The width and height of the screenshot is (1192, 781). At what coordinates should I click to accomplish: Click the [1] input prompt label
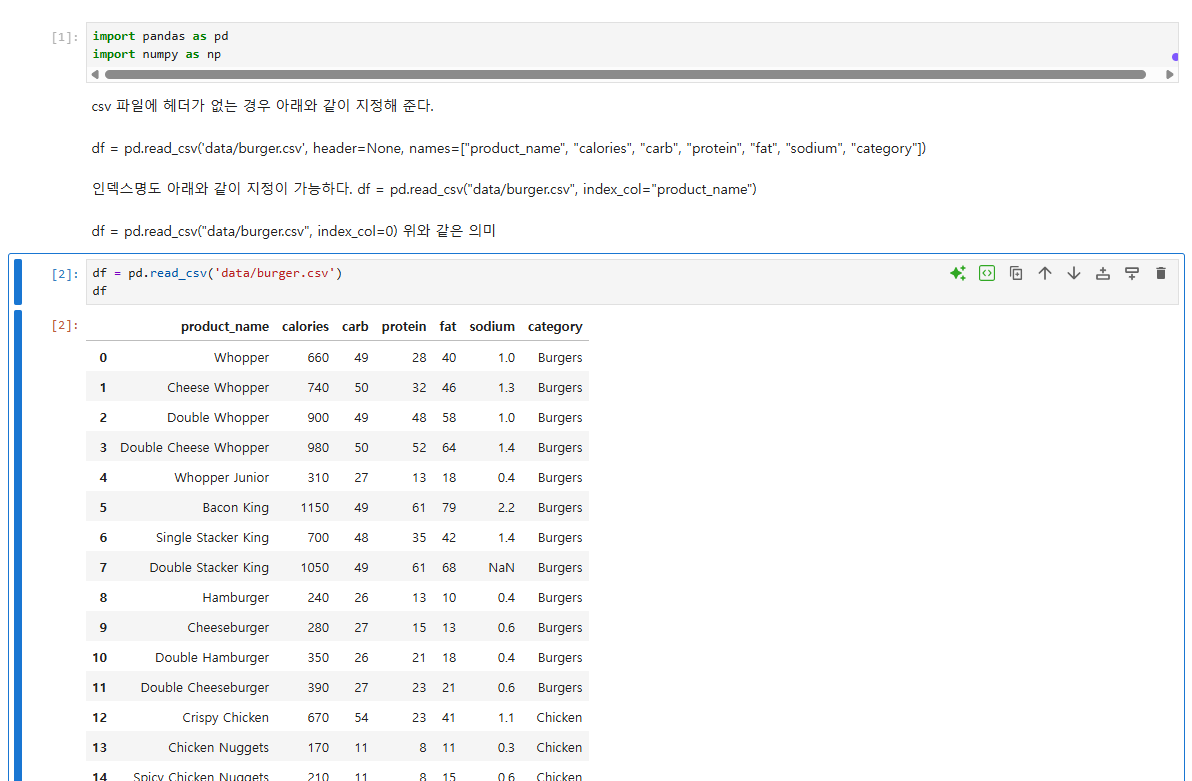click(65, 37)
